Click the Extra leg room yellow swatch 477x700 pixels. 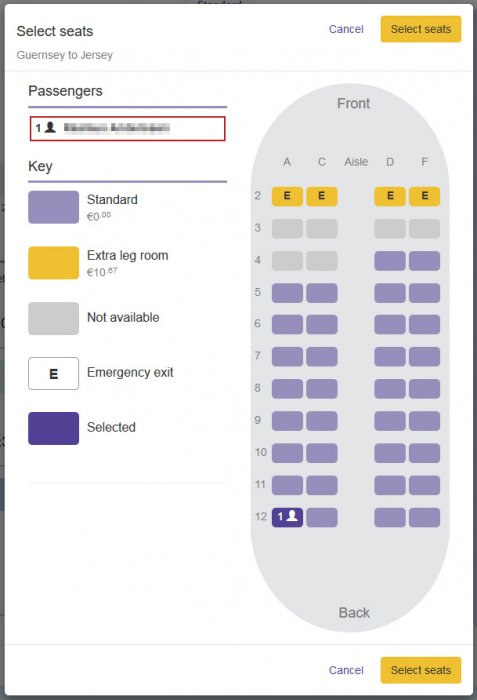pos(54,263)
